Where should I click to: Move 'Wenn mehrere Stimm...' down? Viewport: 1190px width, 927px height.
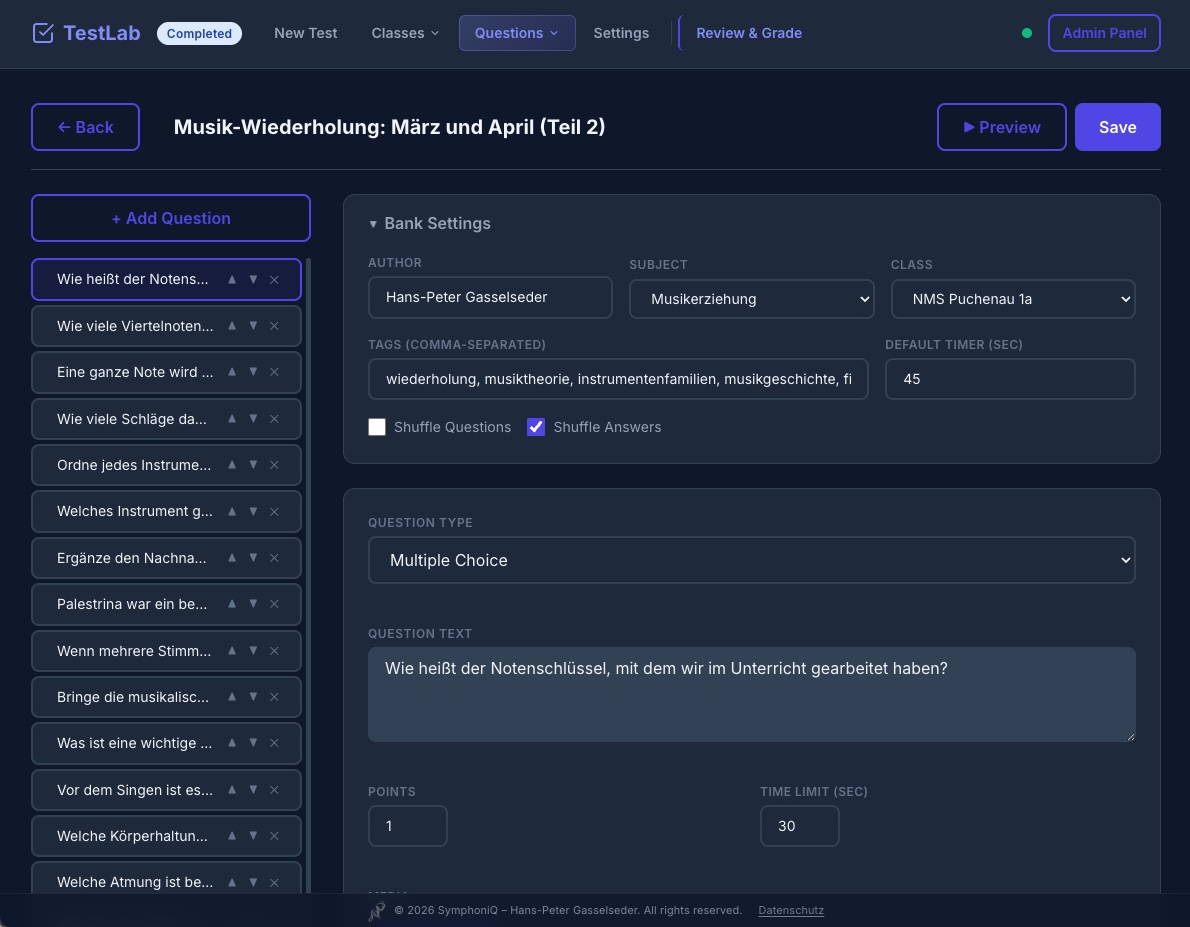[x=253, y=651]
